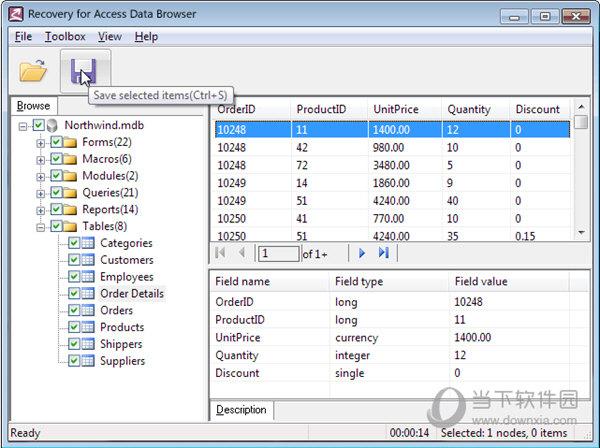Open the View menu

click(110, 37)
